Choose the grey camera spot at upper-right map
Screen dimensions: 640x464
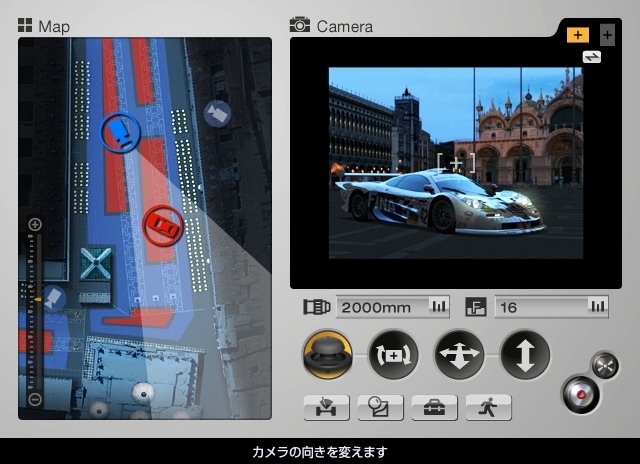(217, 113)
